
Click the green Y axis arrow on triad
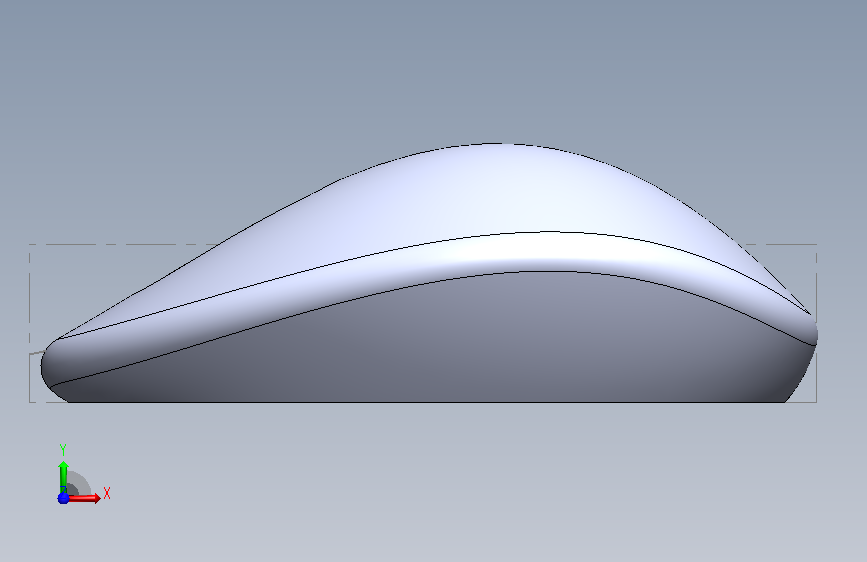[x=63, y=477]
